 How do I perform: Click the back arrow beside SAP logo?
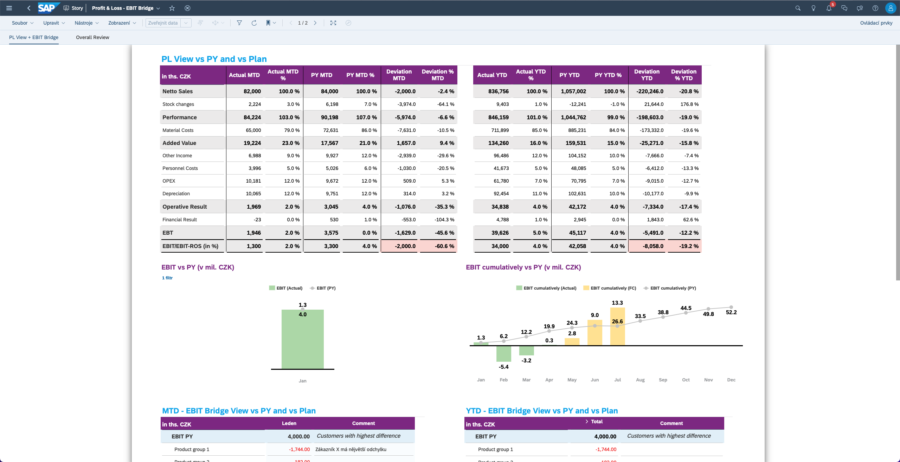pyautogui.click(x=28, y=7)
